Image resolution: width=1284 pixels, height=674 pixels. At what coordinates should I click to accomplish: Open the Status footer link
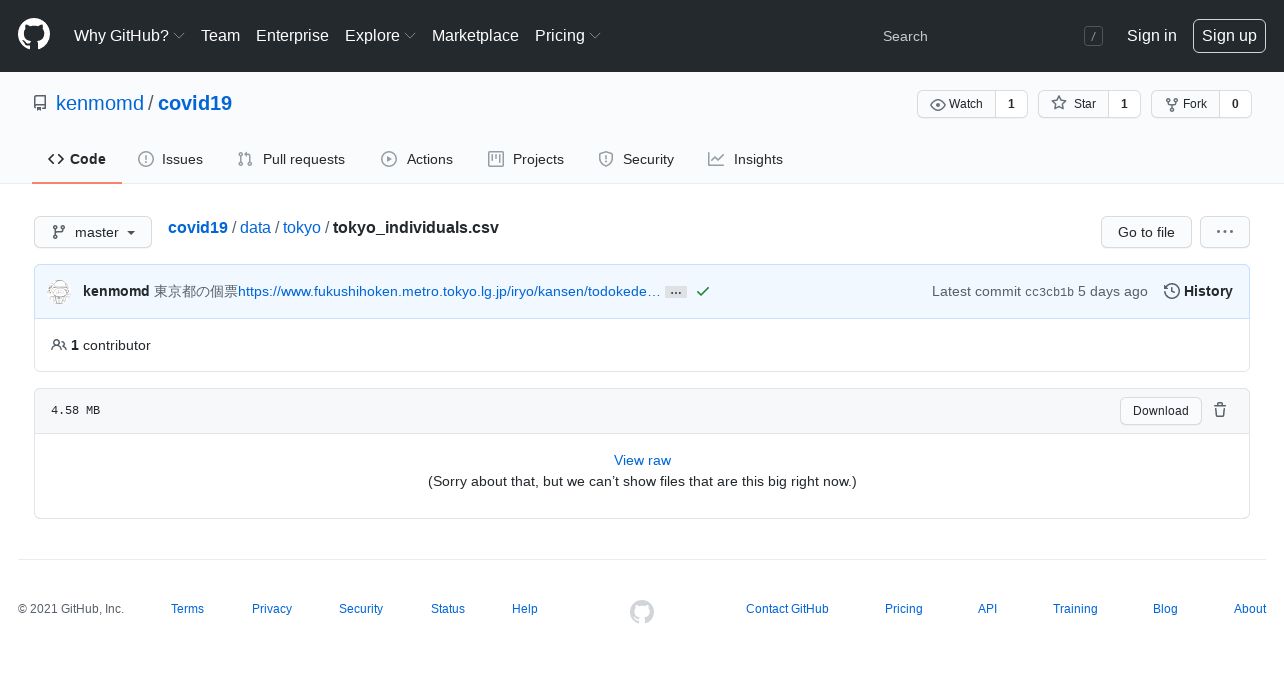(x=448, y=609)
